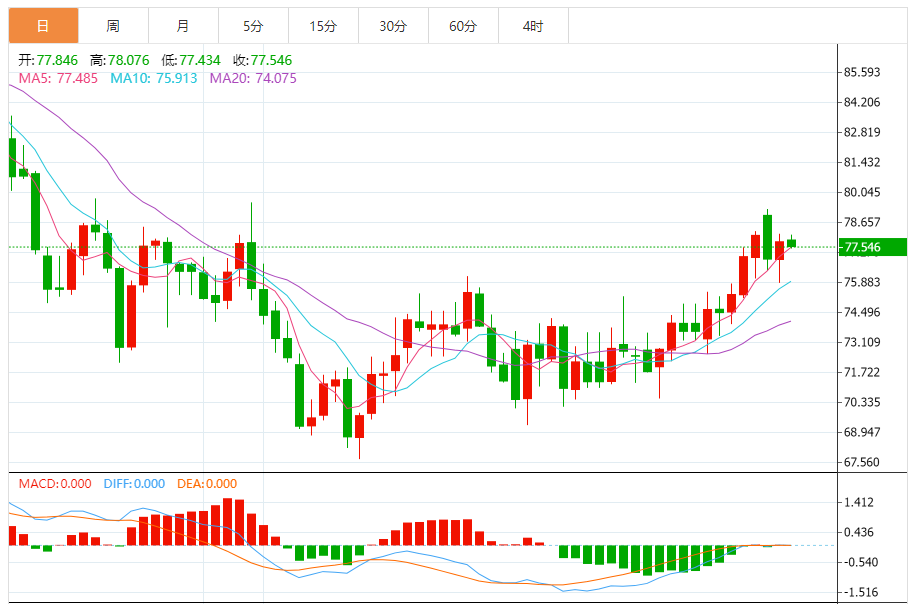Click the DIFF:0.000 label
The height and width of the screenshot is (604, 922).
tap(134, 483)
